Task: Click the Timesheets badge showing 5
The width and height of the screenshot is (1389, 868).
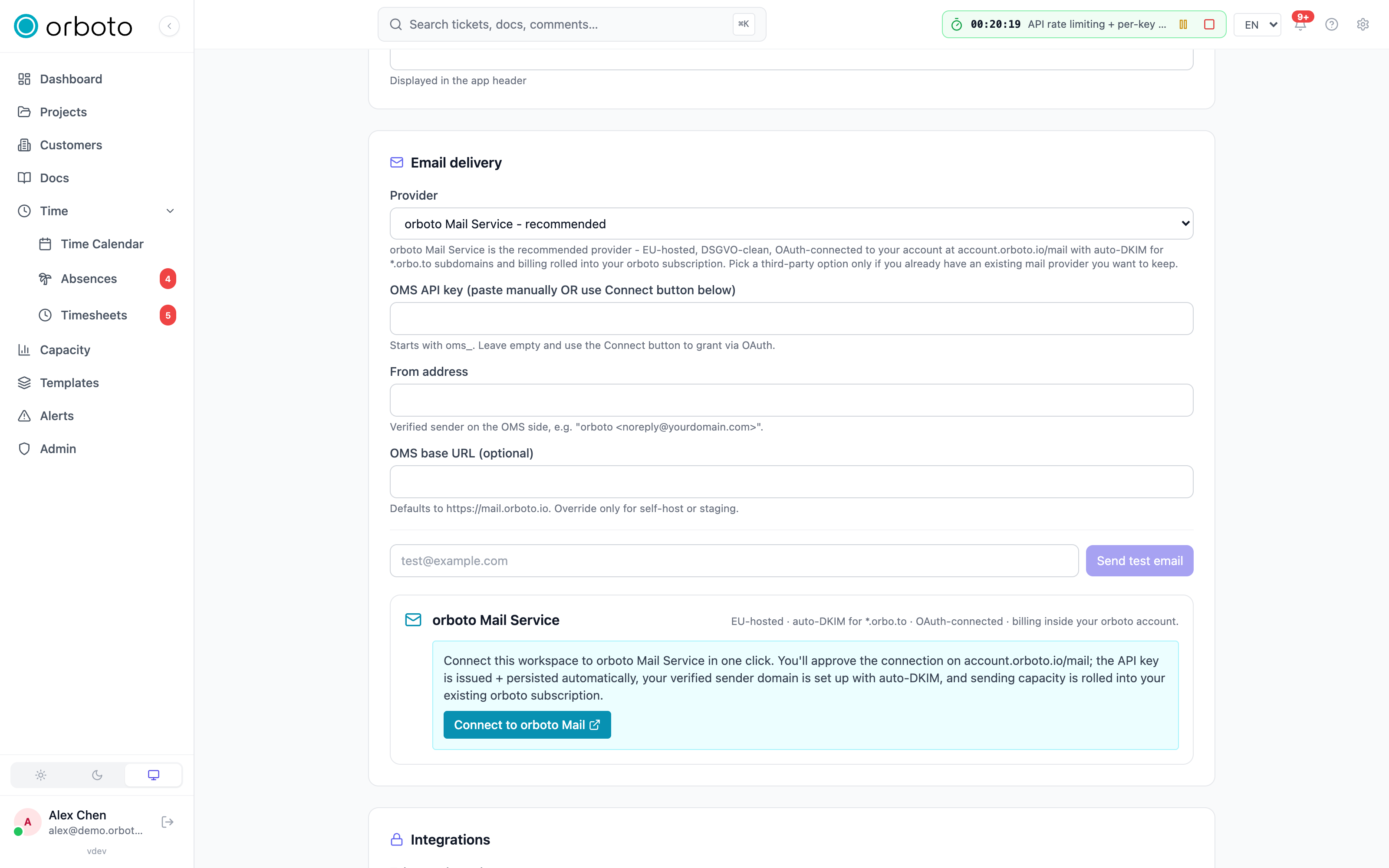Action: (168, 315)
